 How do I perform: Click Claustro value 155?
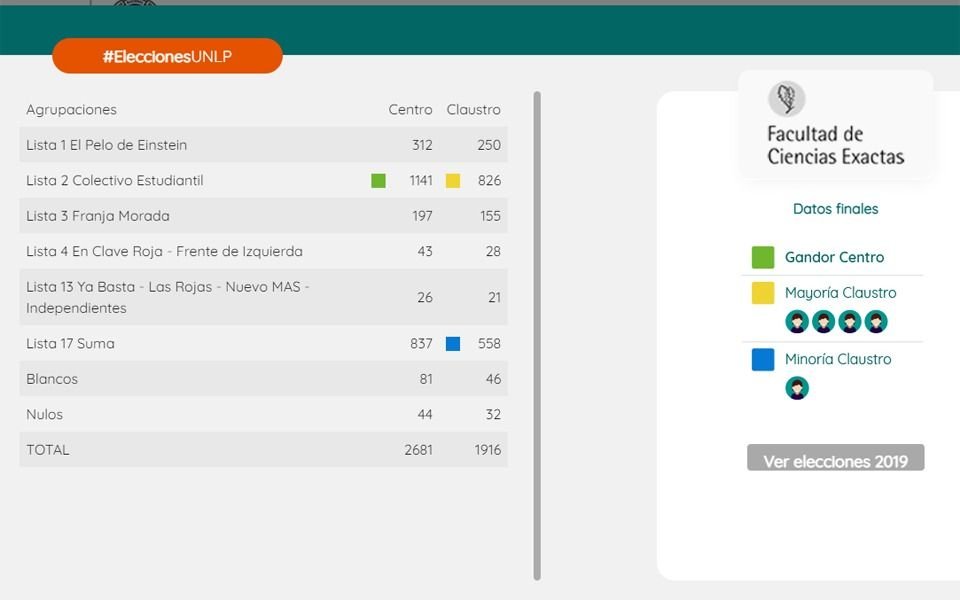pyautogui.click(x=490, y=216)
